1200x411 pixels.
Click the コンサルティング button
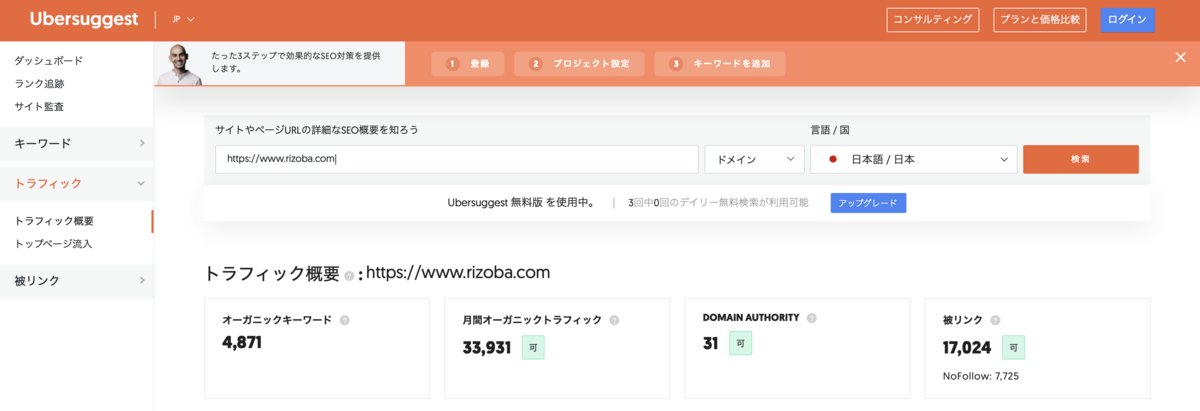pyautogui.click(x=934, y=20)
